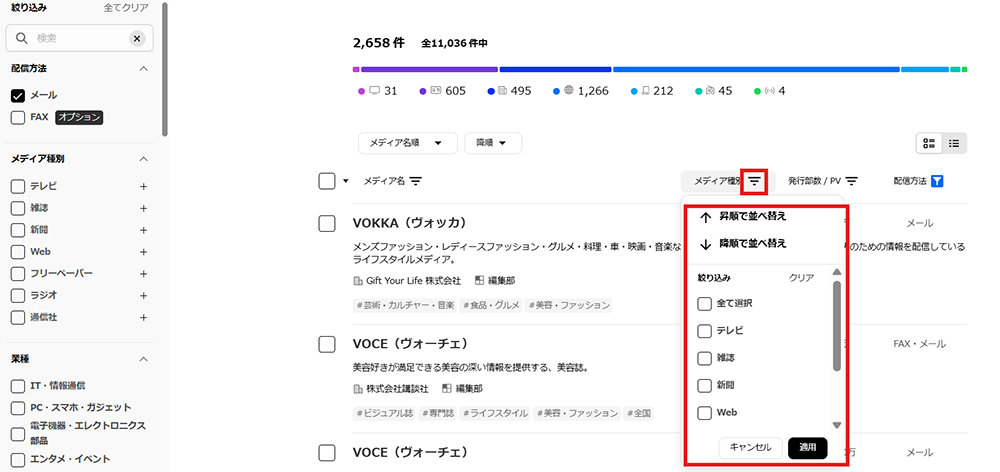The image size is (1000, 472).
Task: Click the 適用 button
Action: (x=808, y=448)
